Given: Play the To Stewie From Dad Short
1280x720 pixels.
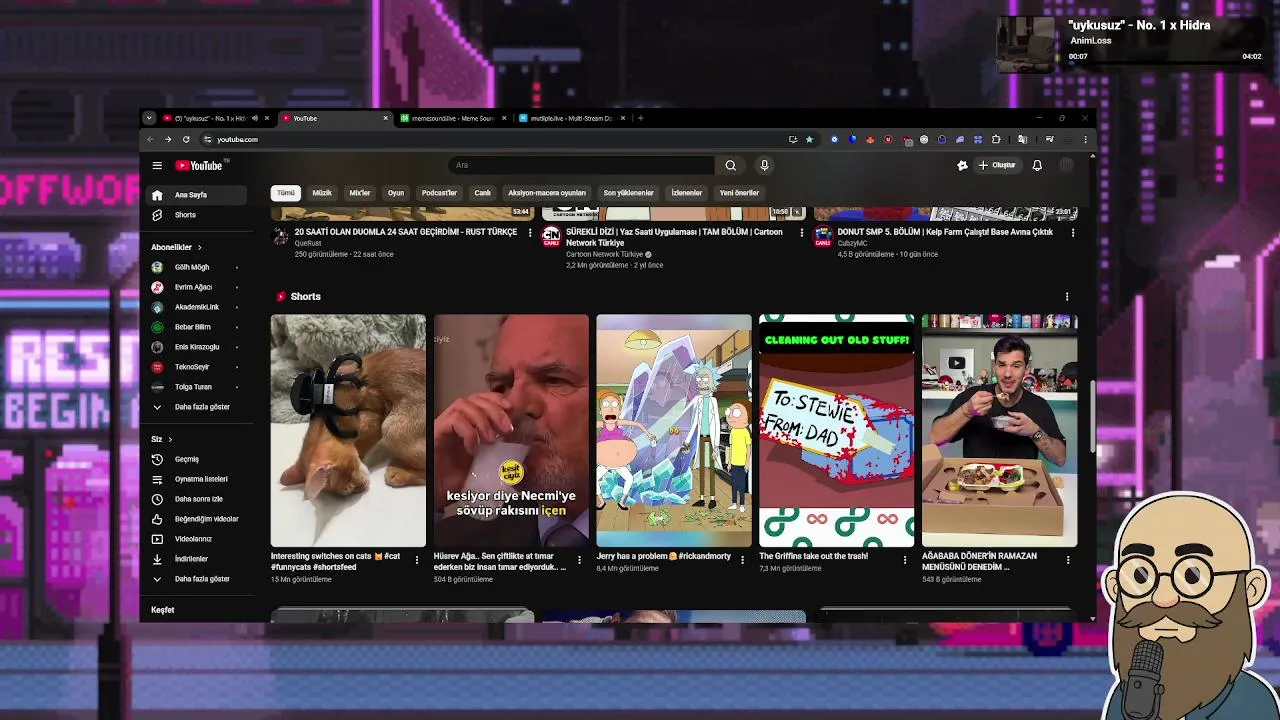Looking at the screenshot, I should 837,431.
